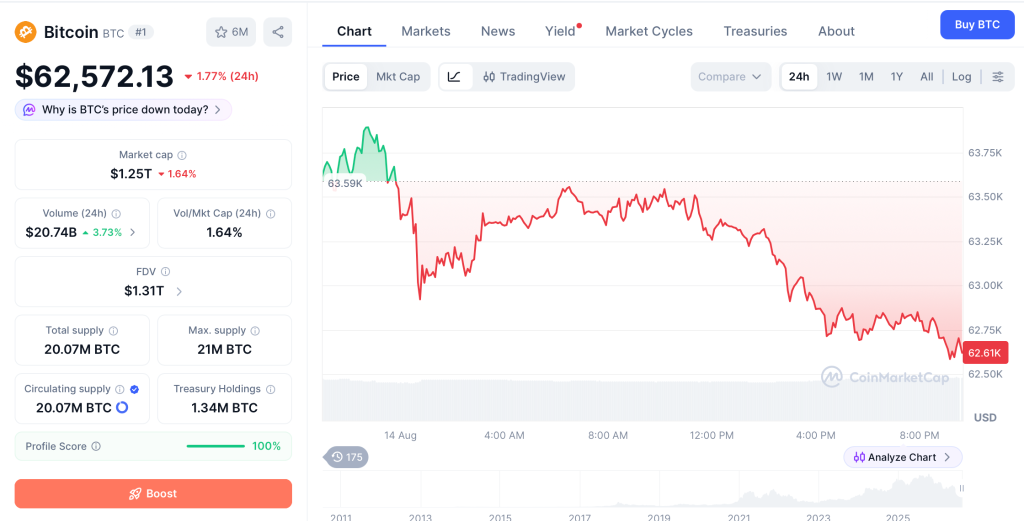Select the 1W time range
1024x521 pixels.
point(834,76)
